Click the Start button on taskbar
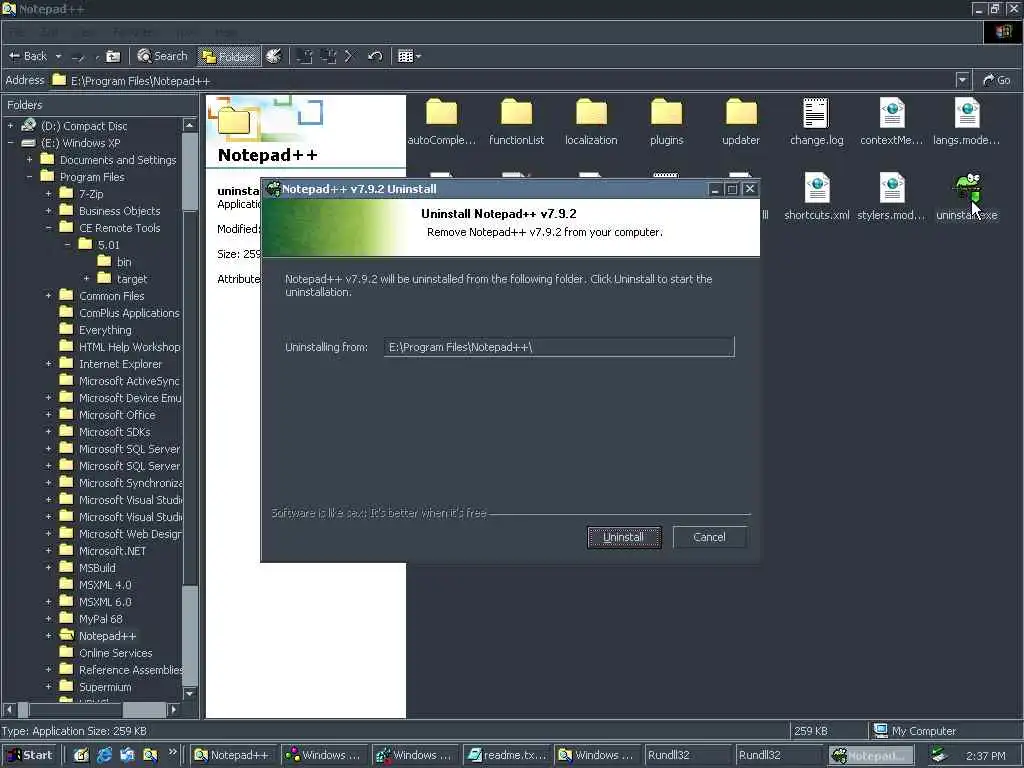1024x768 pixels. tap(29, 755)
